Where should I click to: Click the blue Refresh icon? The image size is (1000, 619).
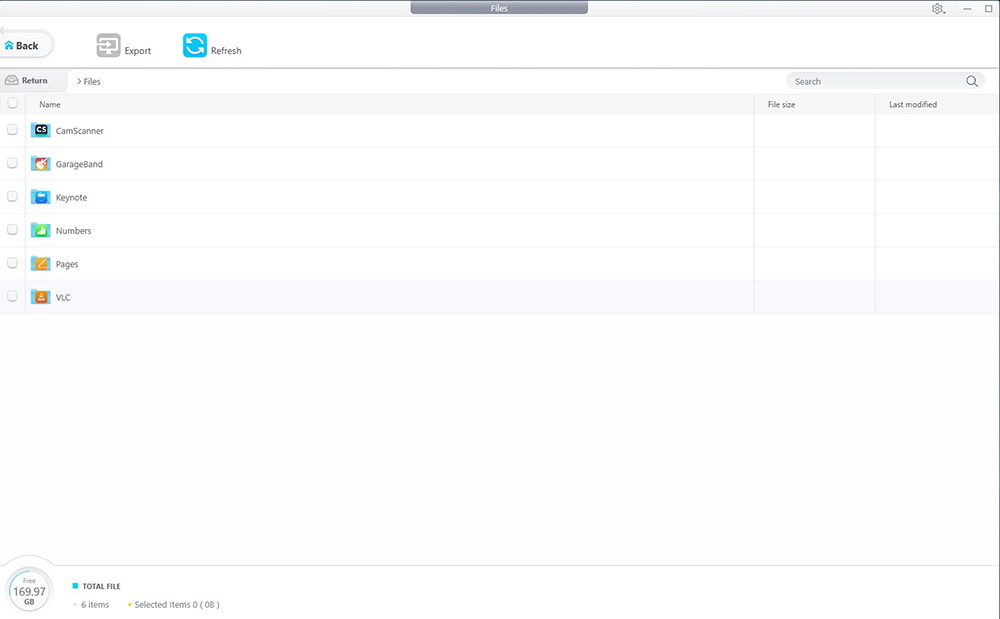(x=195, y=45)
